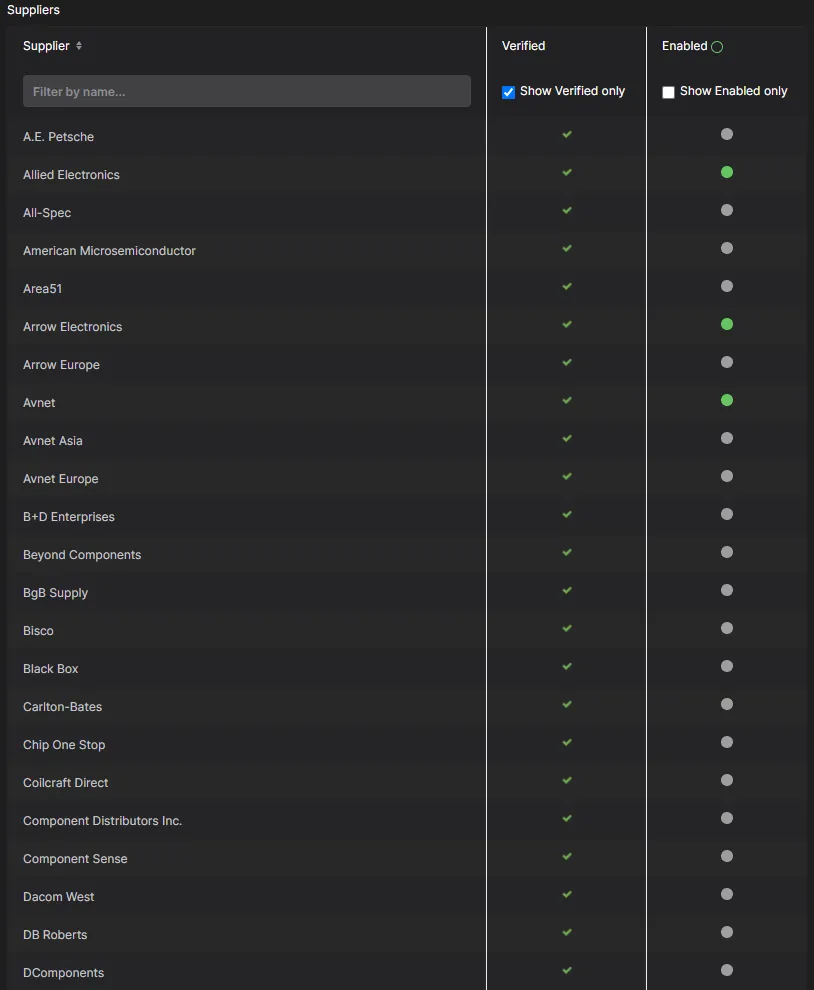This screenshot has width=814, height=990.
Task: Click verified checkmark for Arrow Europe
Action: pos(567,362)
